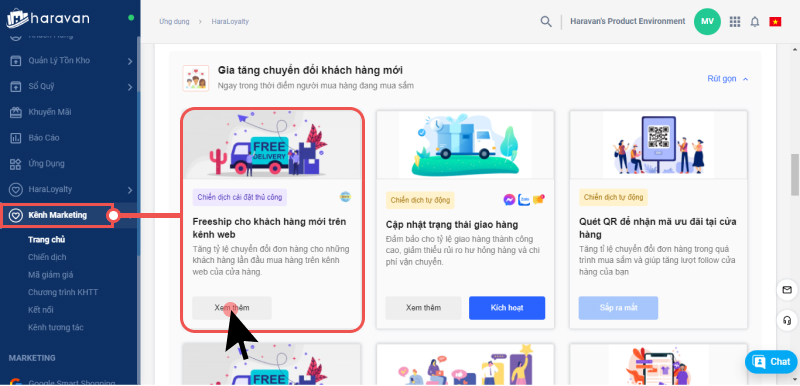Collapse section with Rút gọn
Screen dimensions: 800x386
tap(728, 79)
